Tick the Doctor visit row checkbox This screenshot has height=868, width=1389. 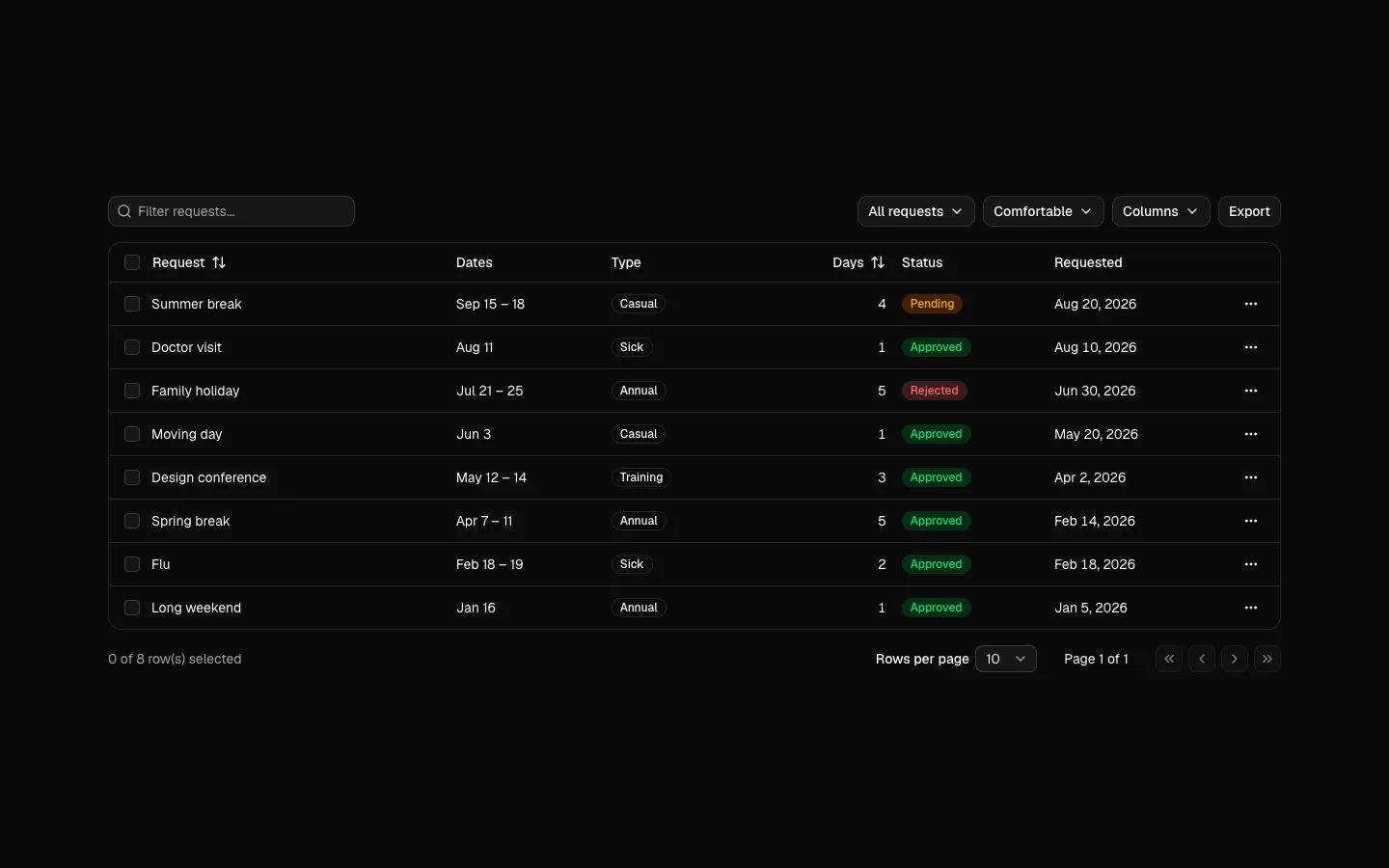pyautogui.click(x=132, y=347)
